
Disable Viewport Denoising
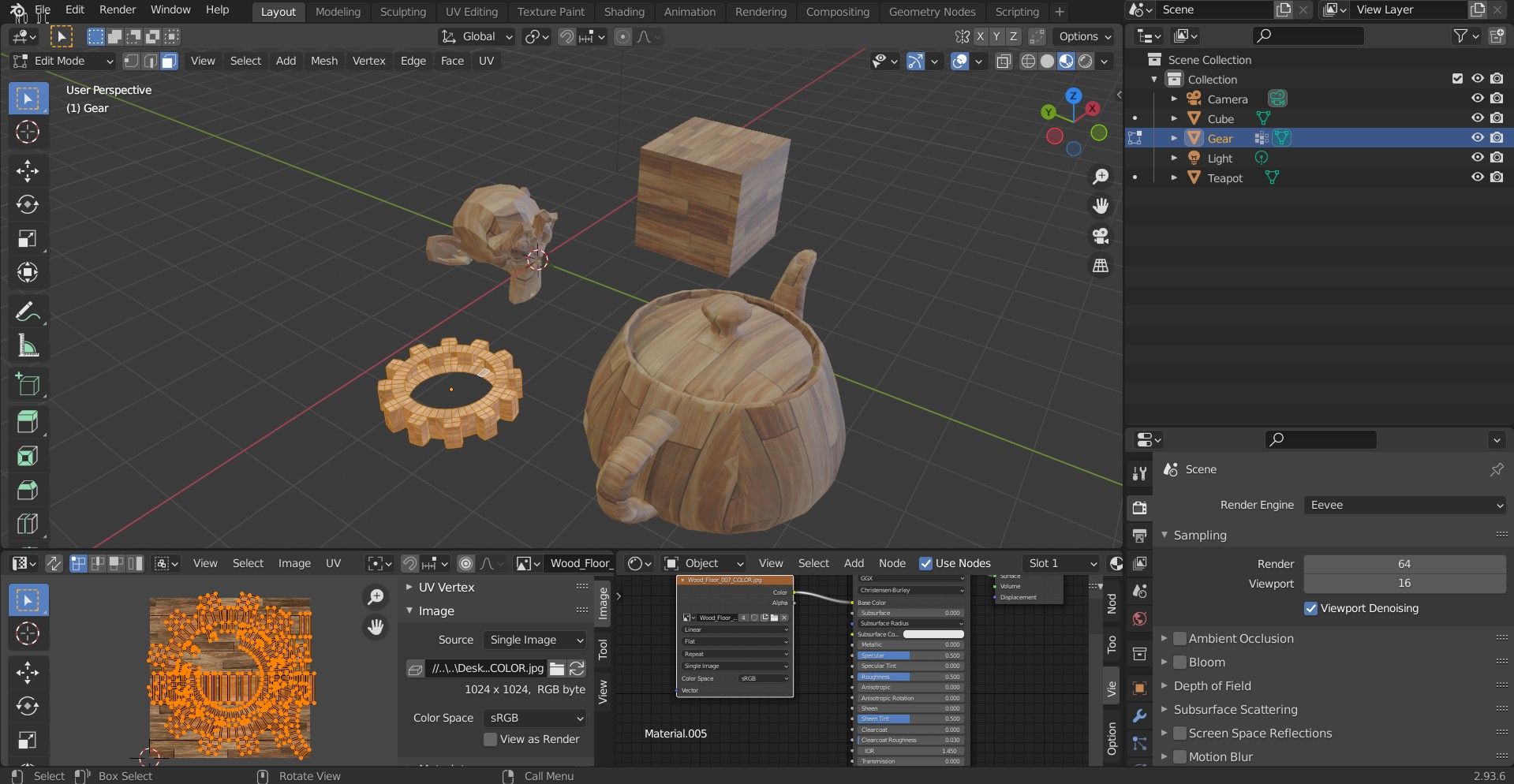click(x=1311, y=608)
